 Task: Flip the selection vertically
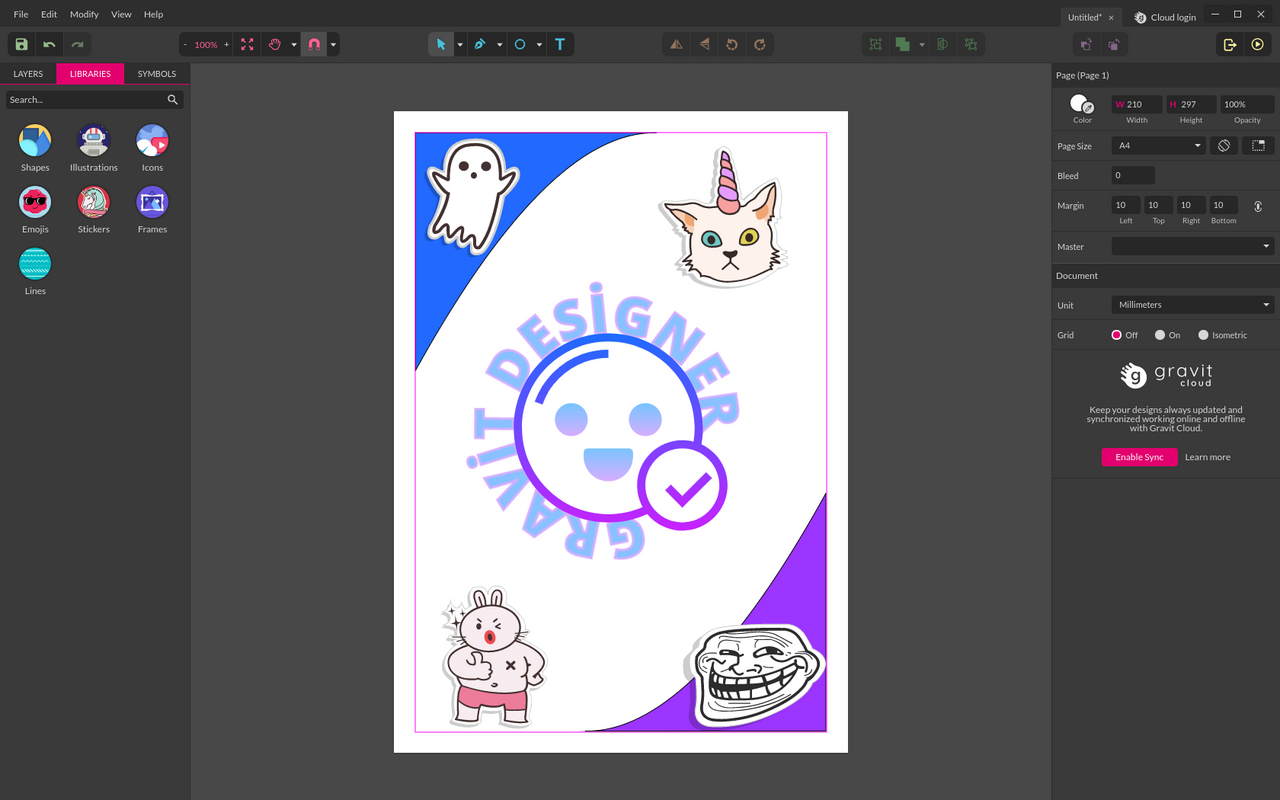pyautogui.click(x=705, y=45)
